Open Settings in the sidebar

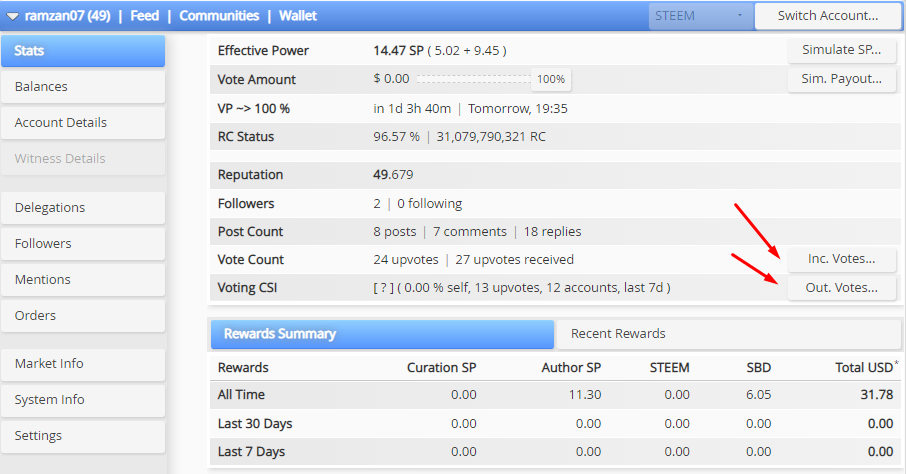point(83,435)
